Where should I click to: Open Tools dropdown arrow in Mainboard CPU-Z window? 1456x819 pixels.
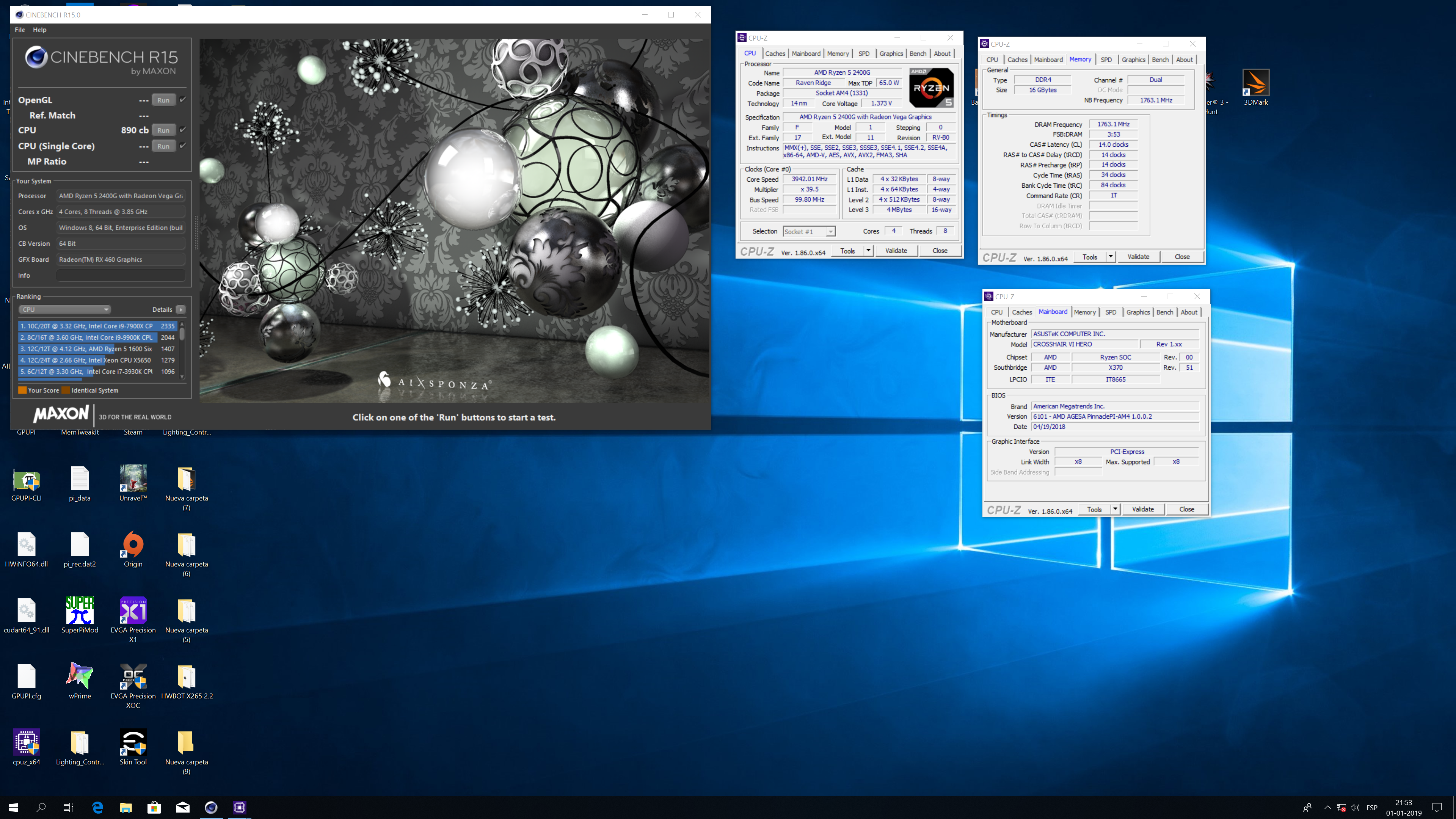pyautogui.click(x=1115, y=509)
